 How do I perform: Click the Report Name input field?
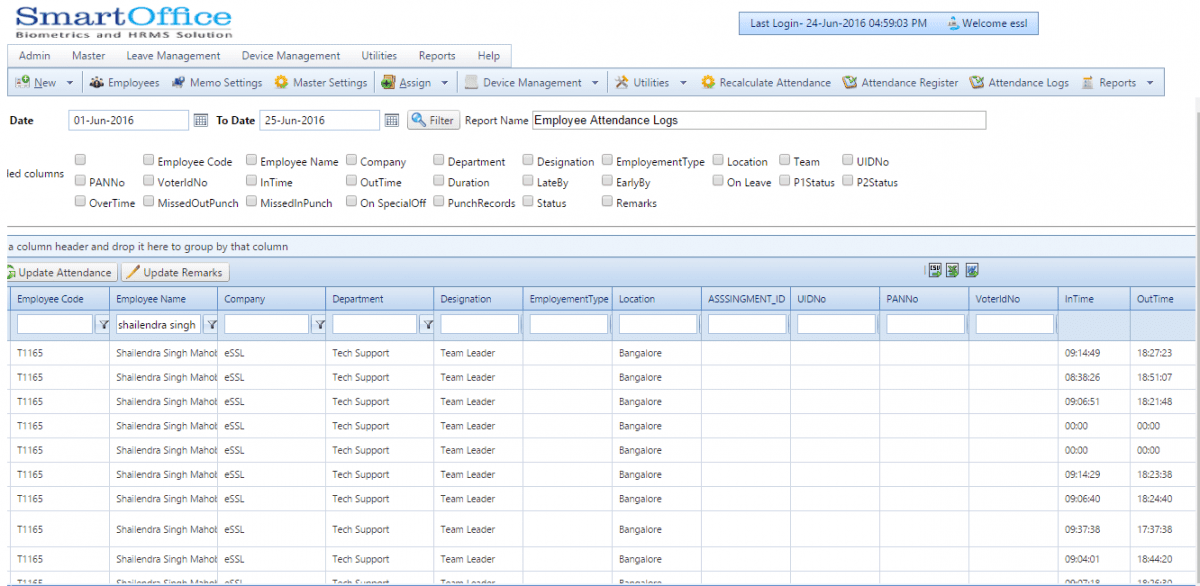coord(759,120)
